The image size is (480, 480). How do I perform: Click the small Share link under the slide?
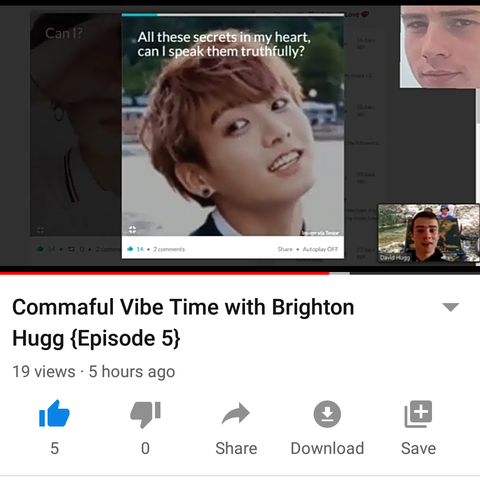coord(285,249)
